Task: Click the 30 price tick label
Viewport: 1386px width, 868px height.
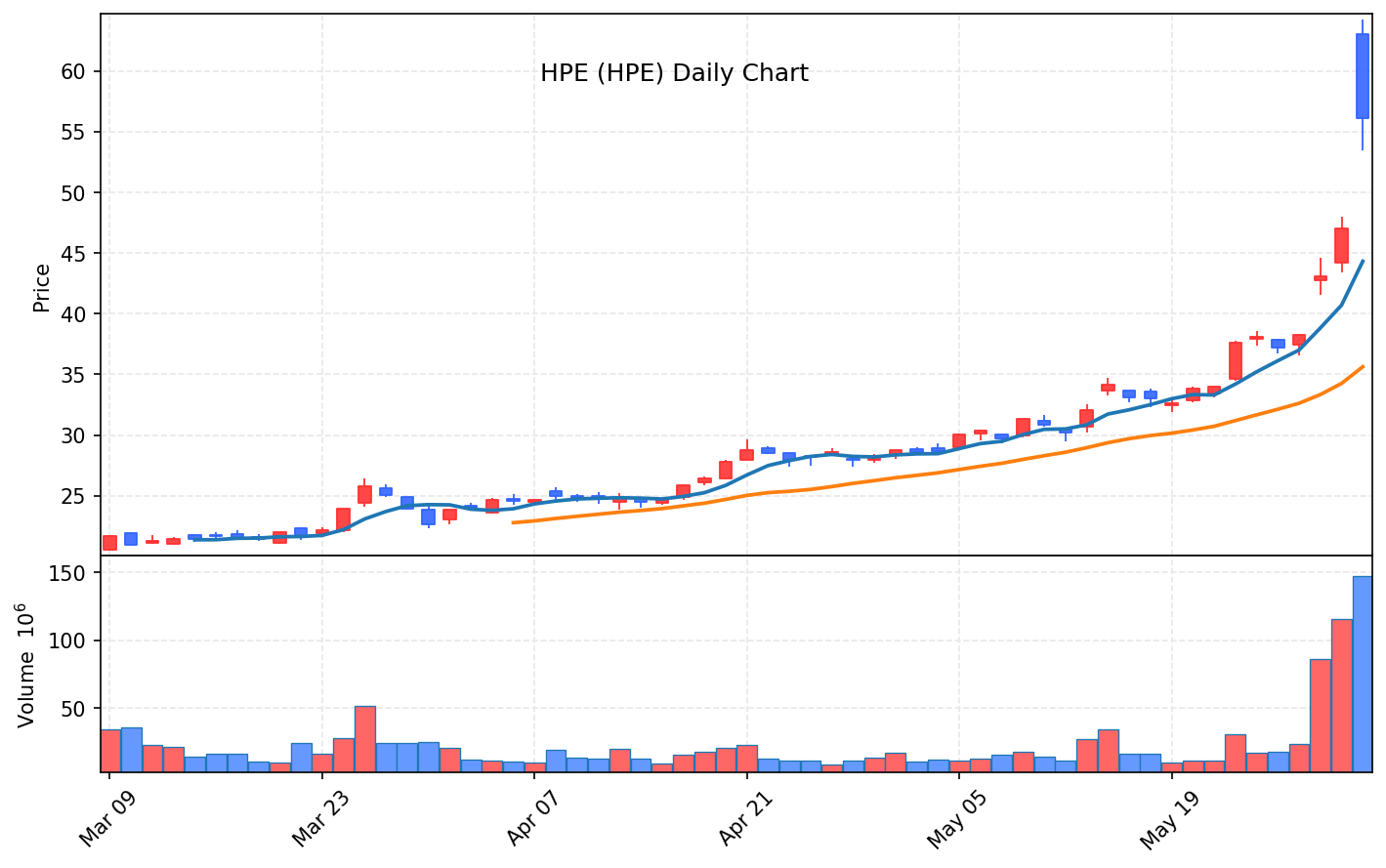Action: click(75, 435)
